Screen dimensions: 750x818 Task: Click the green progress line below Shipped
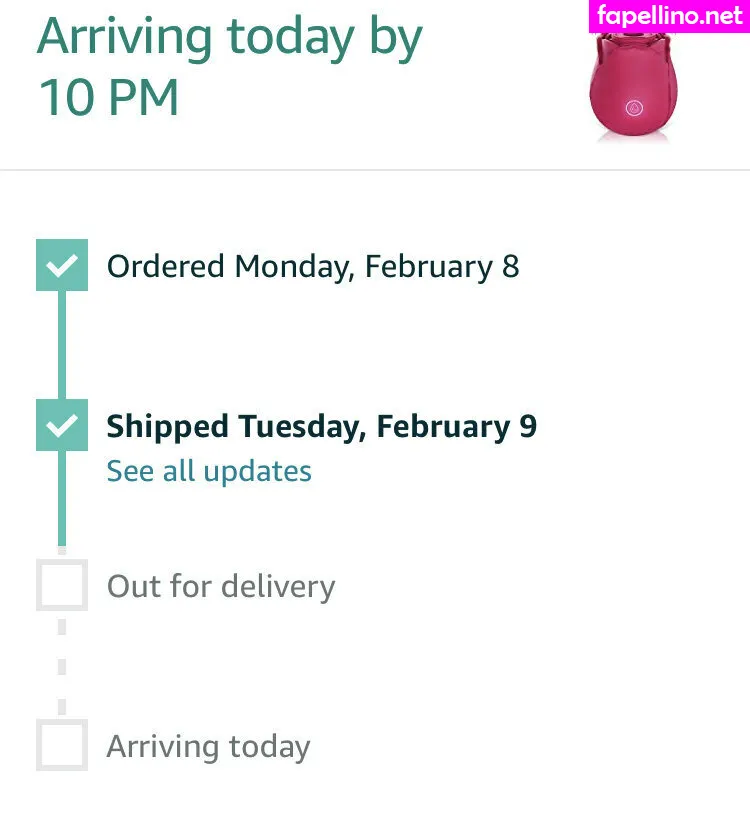click(62, 500)
